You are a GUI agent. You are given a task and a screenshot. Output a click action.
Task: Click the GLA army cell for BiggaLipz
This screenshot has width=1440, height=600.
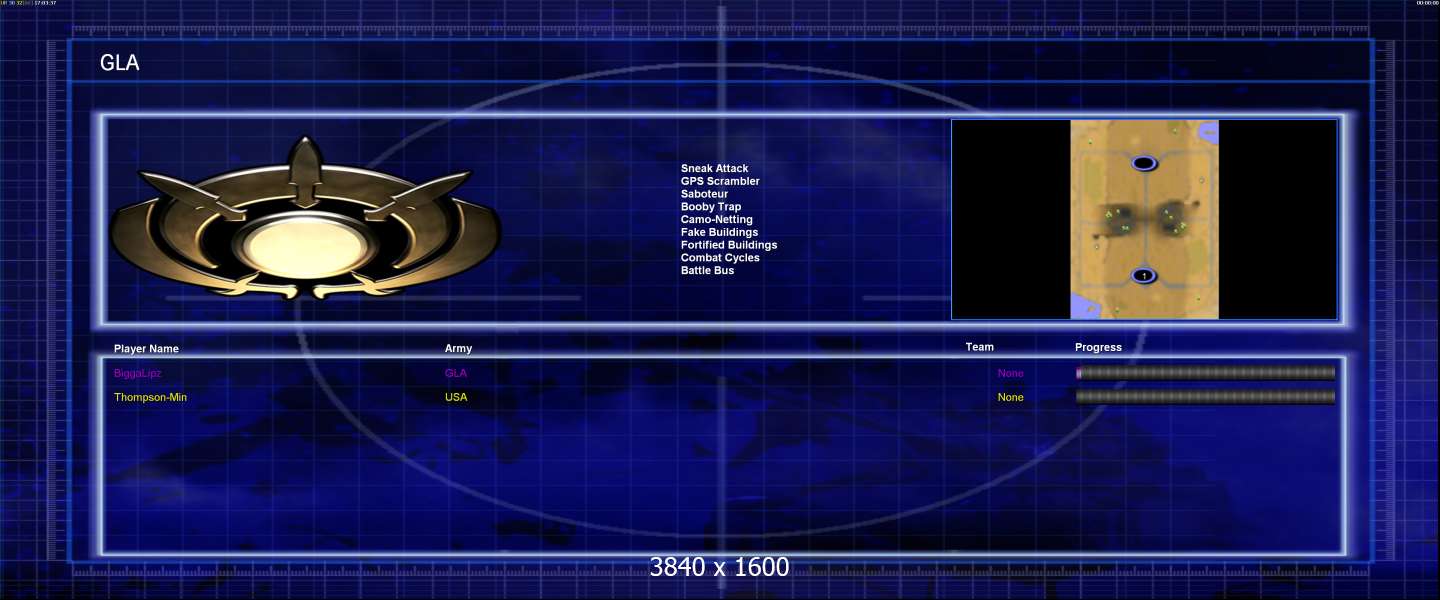click(455, 373)
